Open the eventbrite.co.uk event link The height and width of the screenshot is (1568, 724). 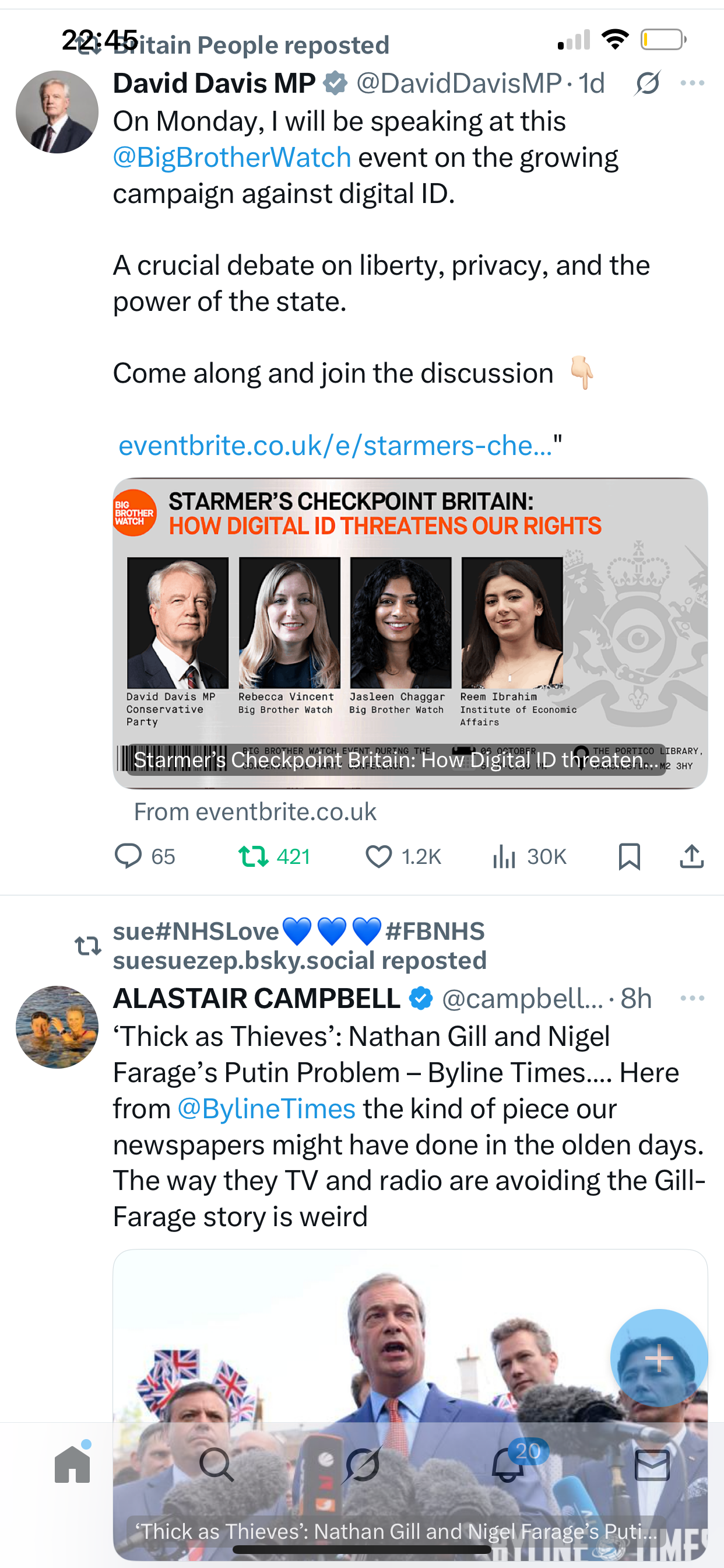[x=335, y=446]
